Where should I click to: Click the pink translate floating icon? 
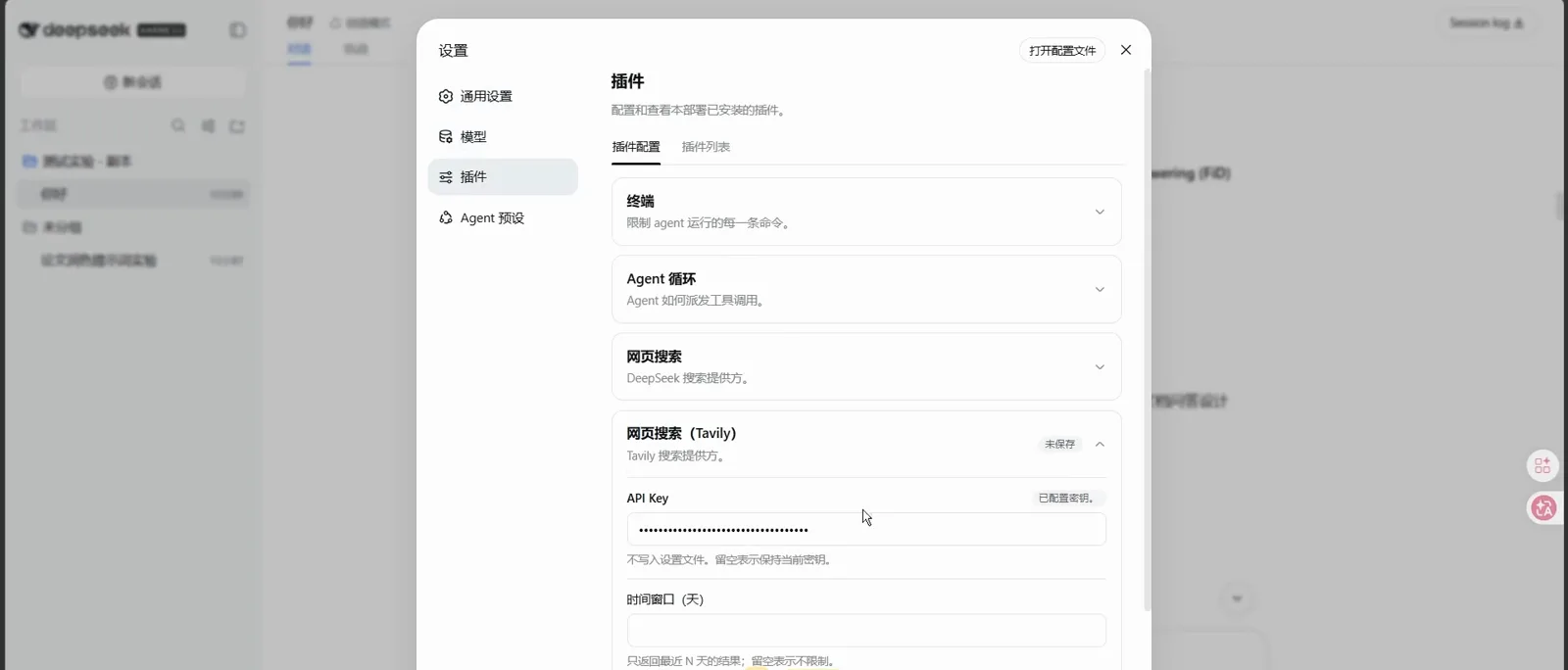tap(1544, 507)
